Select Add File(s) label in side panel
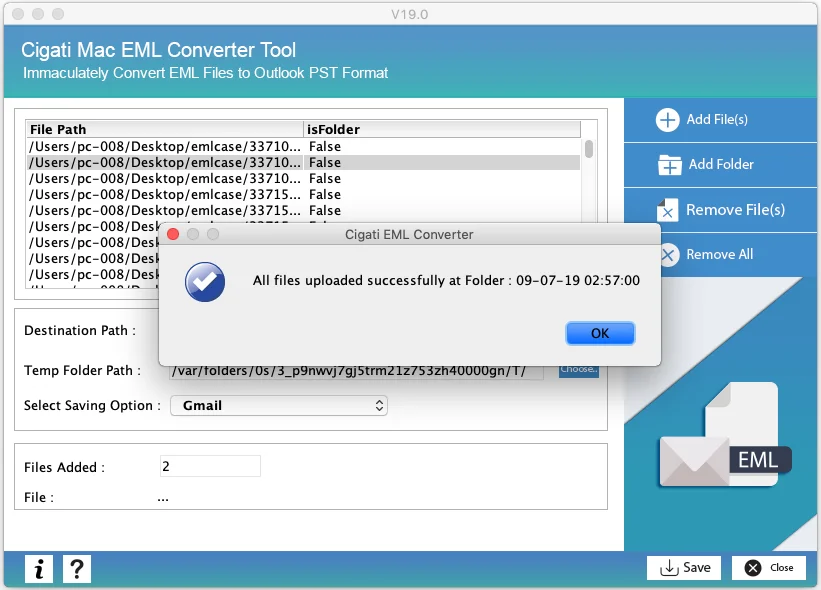 (x=717, y=120)
